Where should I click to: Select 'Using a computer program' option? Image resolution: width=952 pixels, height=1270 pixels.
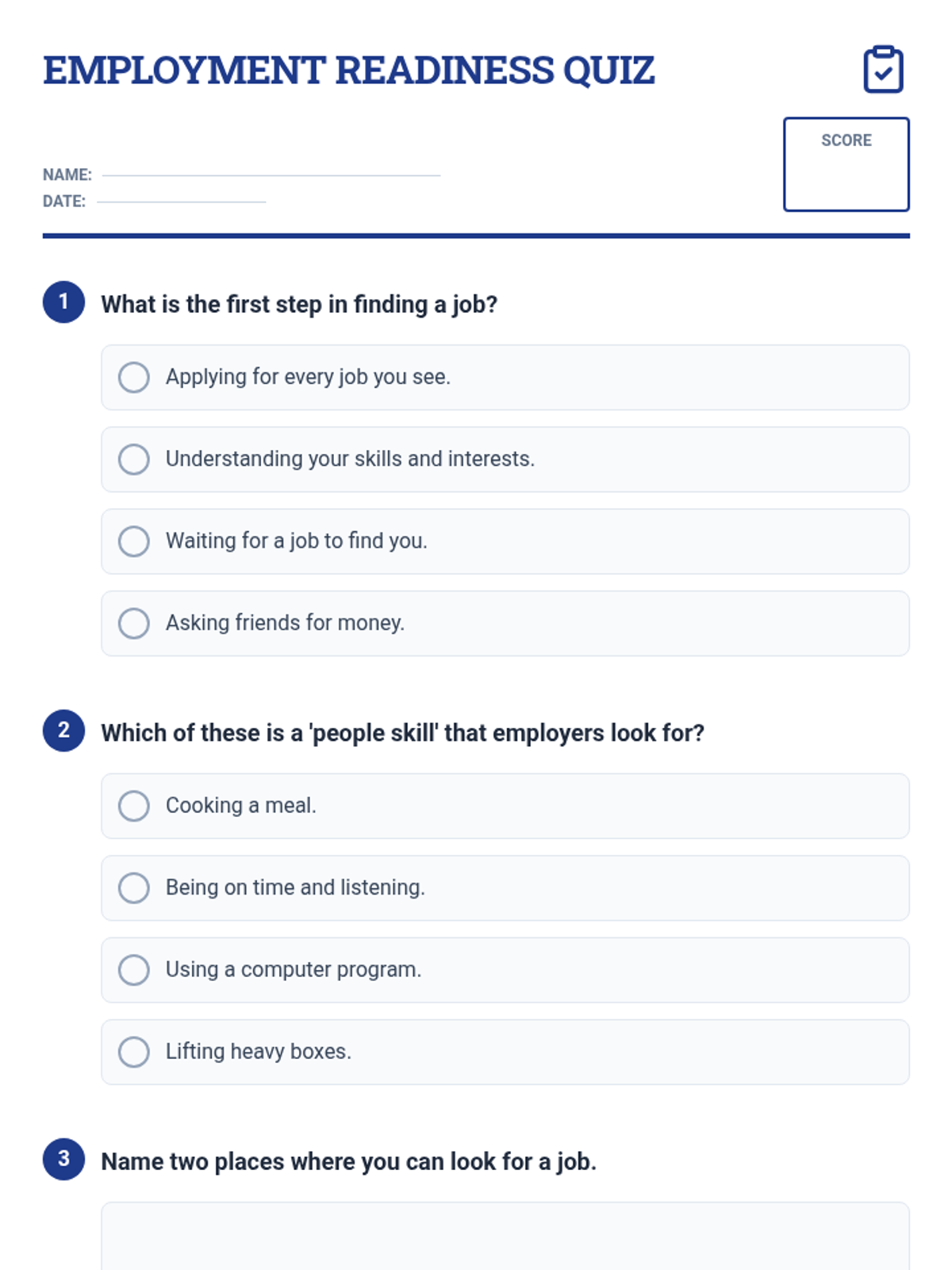(505, 970)
